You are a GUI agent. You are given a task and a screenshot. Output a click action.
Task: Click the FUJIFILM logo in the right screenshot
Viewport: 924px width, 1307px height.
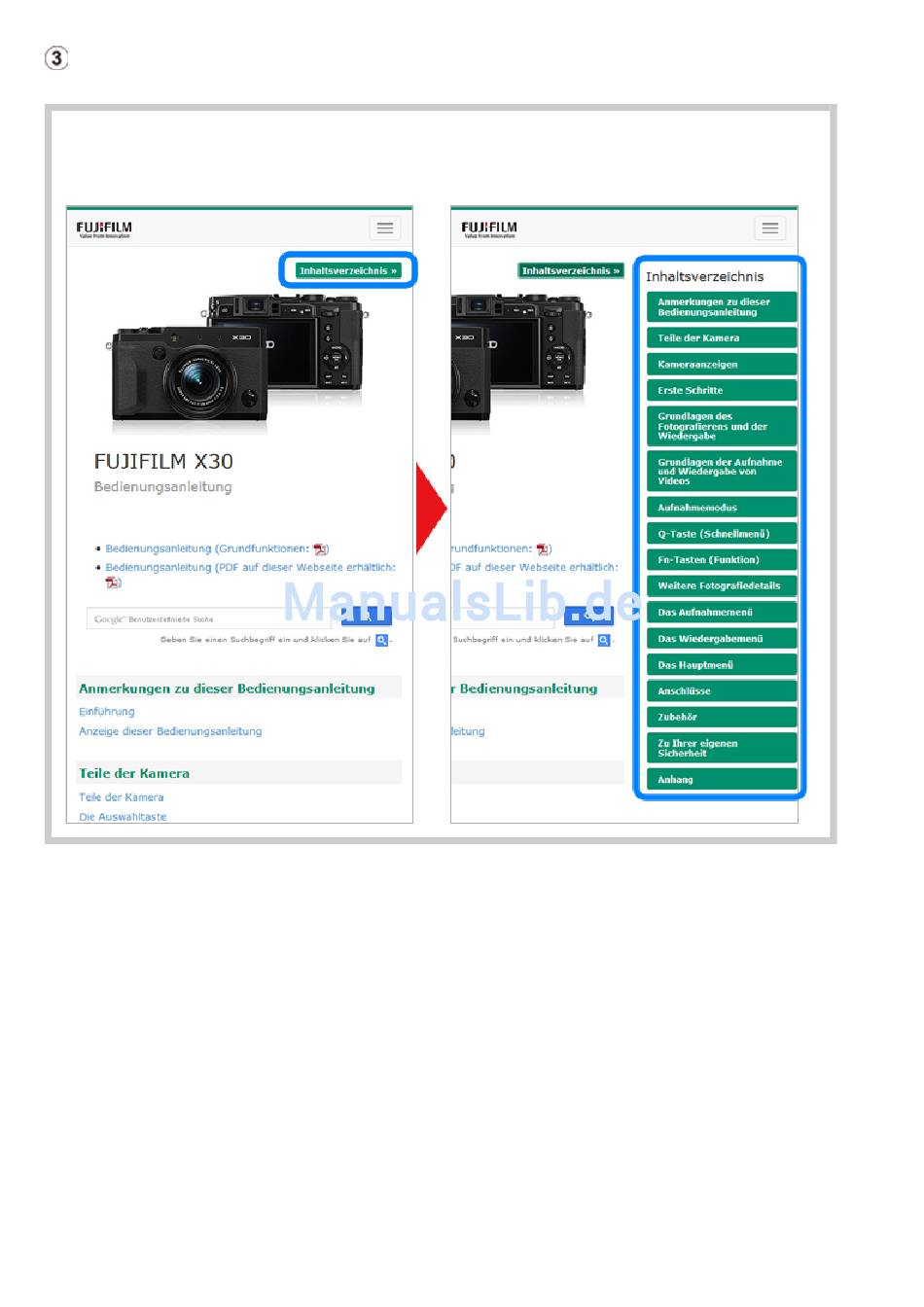coord(489,230)
